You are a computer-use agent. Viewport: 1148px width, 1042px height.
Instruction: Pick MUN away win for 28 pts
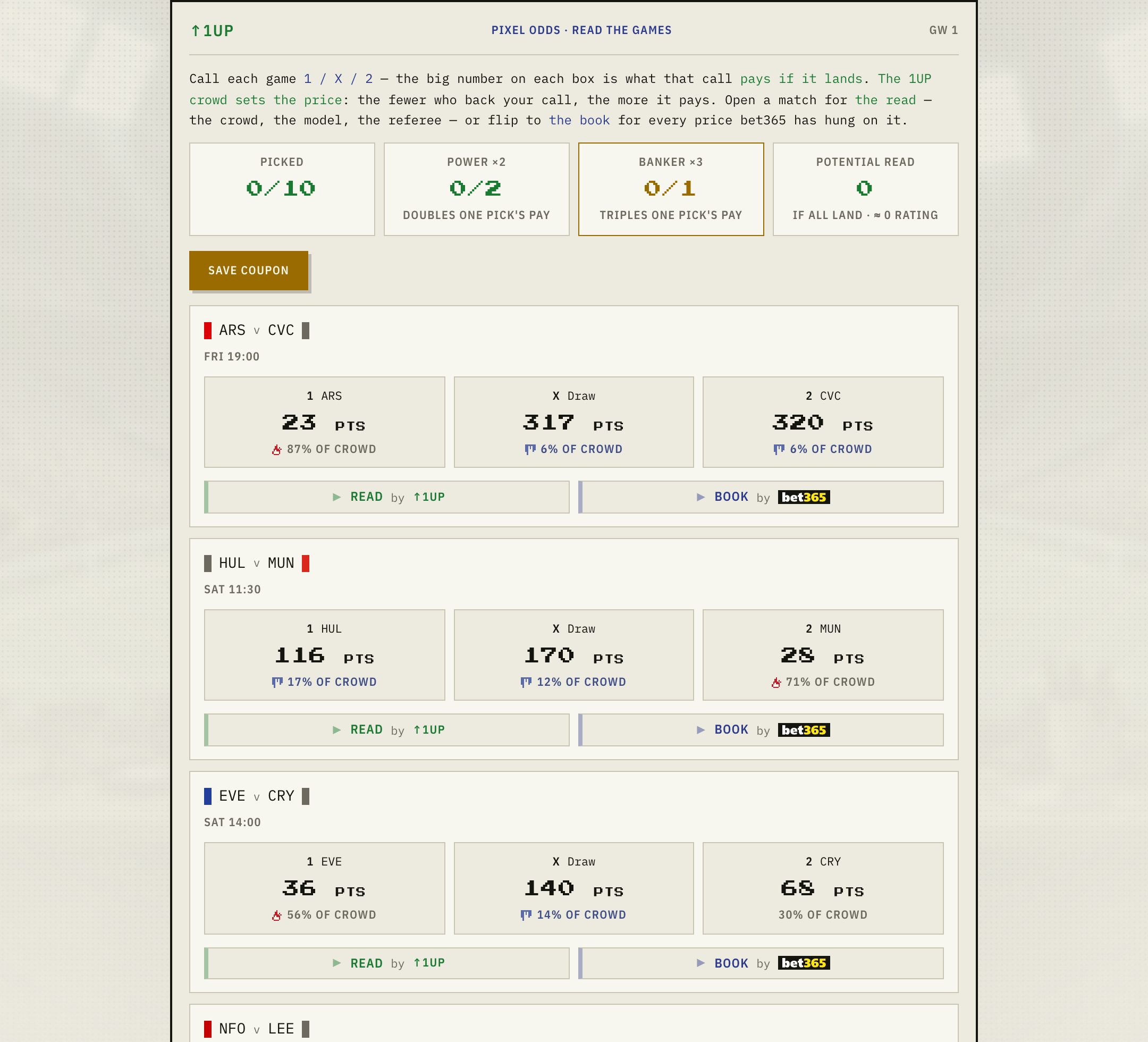pyautogui.click(x=823, y=655)
